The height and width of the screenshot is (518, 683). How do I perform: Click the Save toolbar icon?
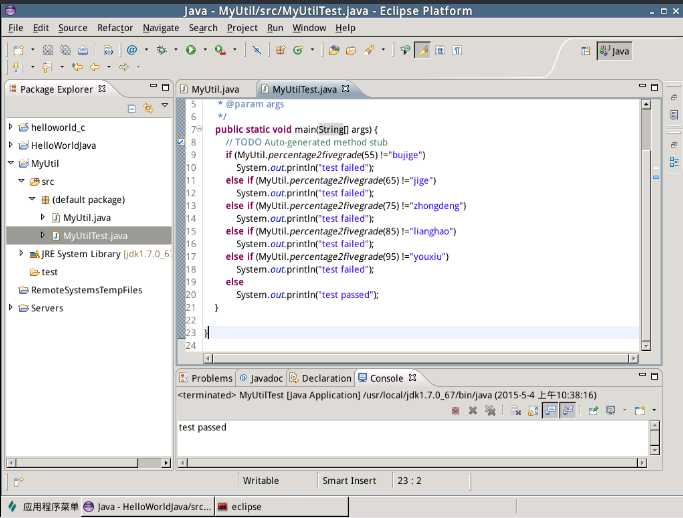point(48,50)
